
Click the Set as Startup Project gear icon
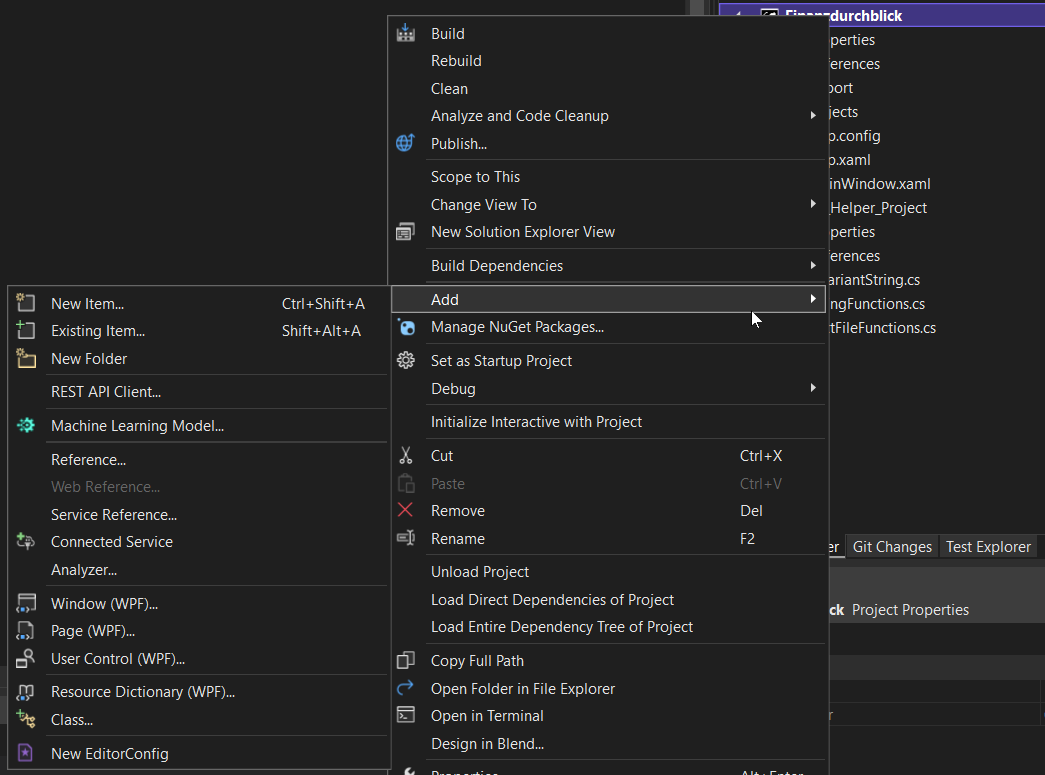coord(405,361)
